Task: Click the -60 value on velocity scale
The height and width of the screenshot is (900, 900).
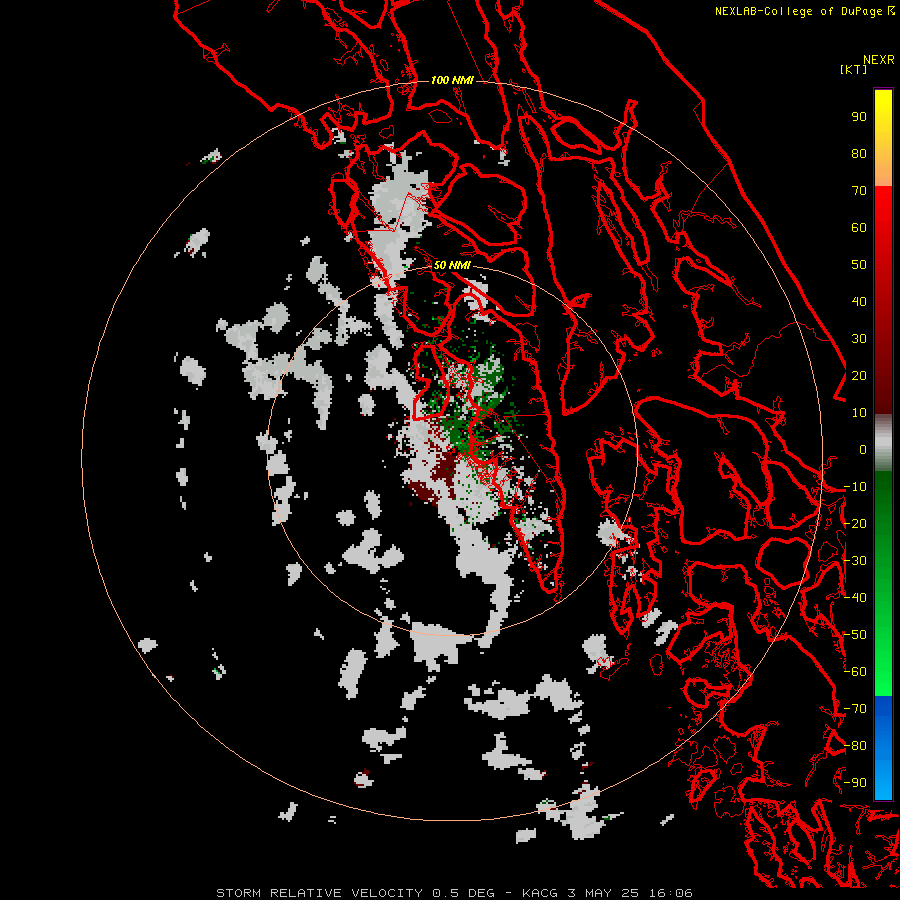Action: point(855,672)
